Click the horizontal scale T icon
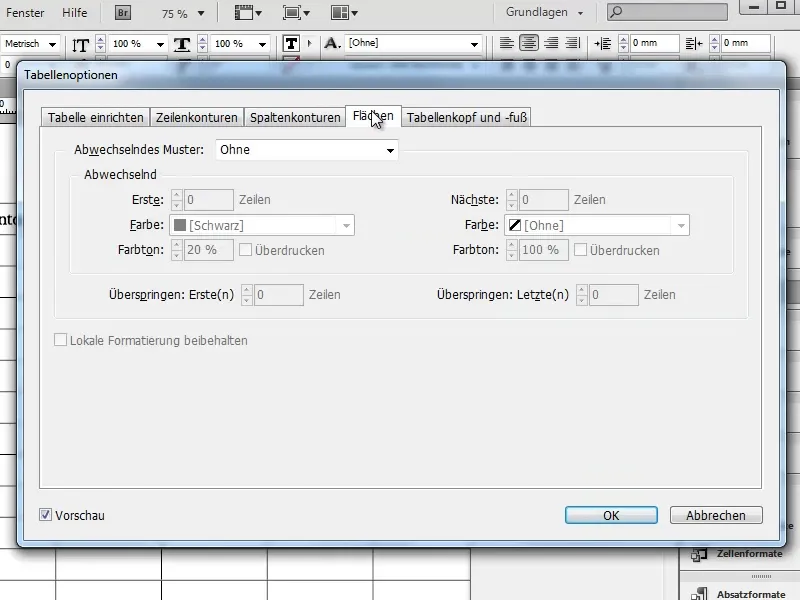The image size is (800, 600). coord(182,45)
